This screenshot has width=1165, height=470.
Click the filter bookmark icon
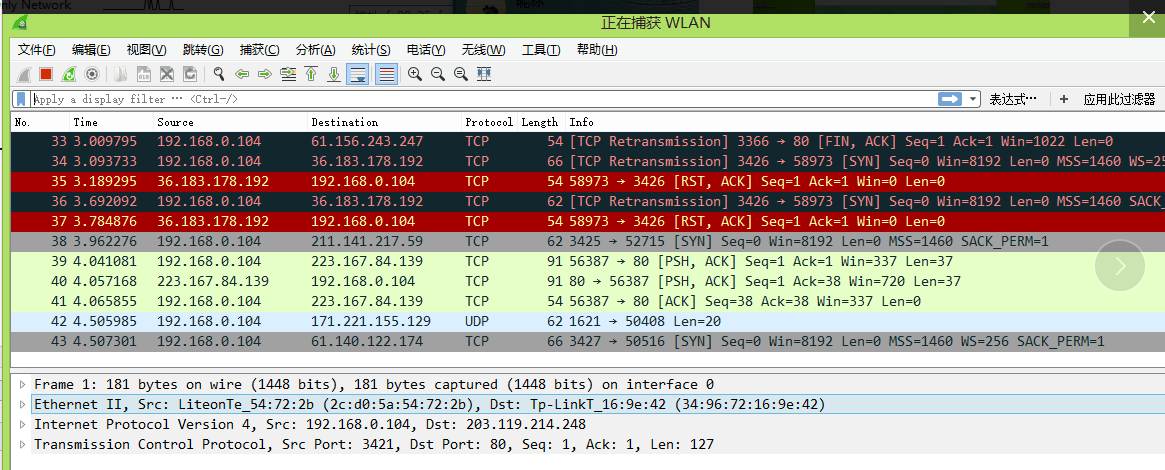tap(22, 99)
